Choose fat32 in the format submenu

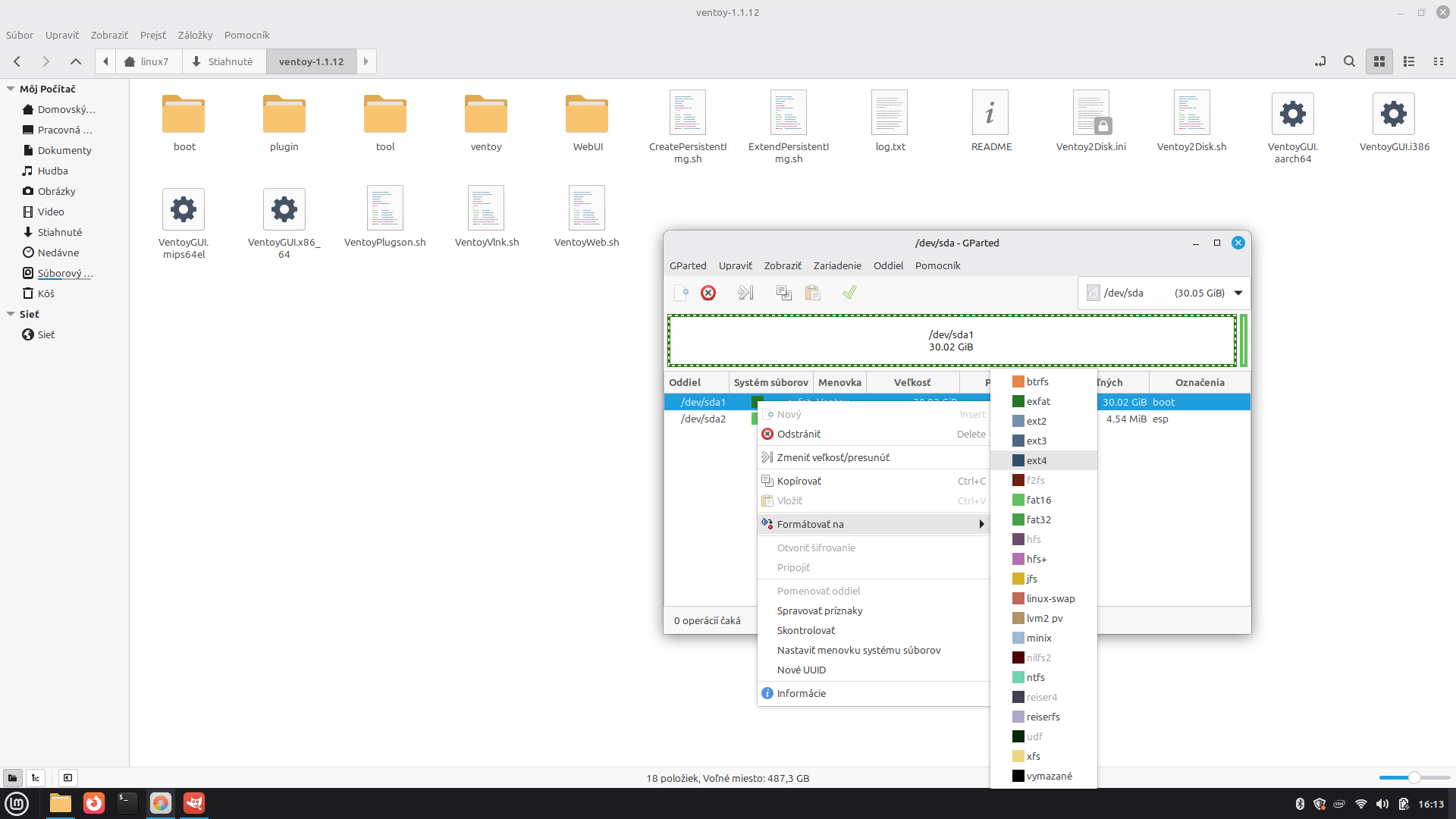pos(1043,519)
